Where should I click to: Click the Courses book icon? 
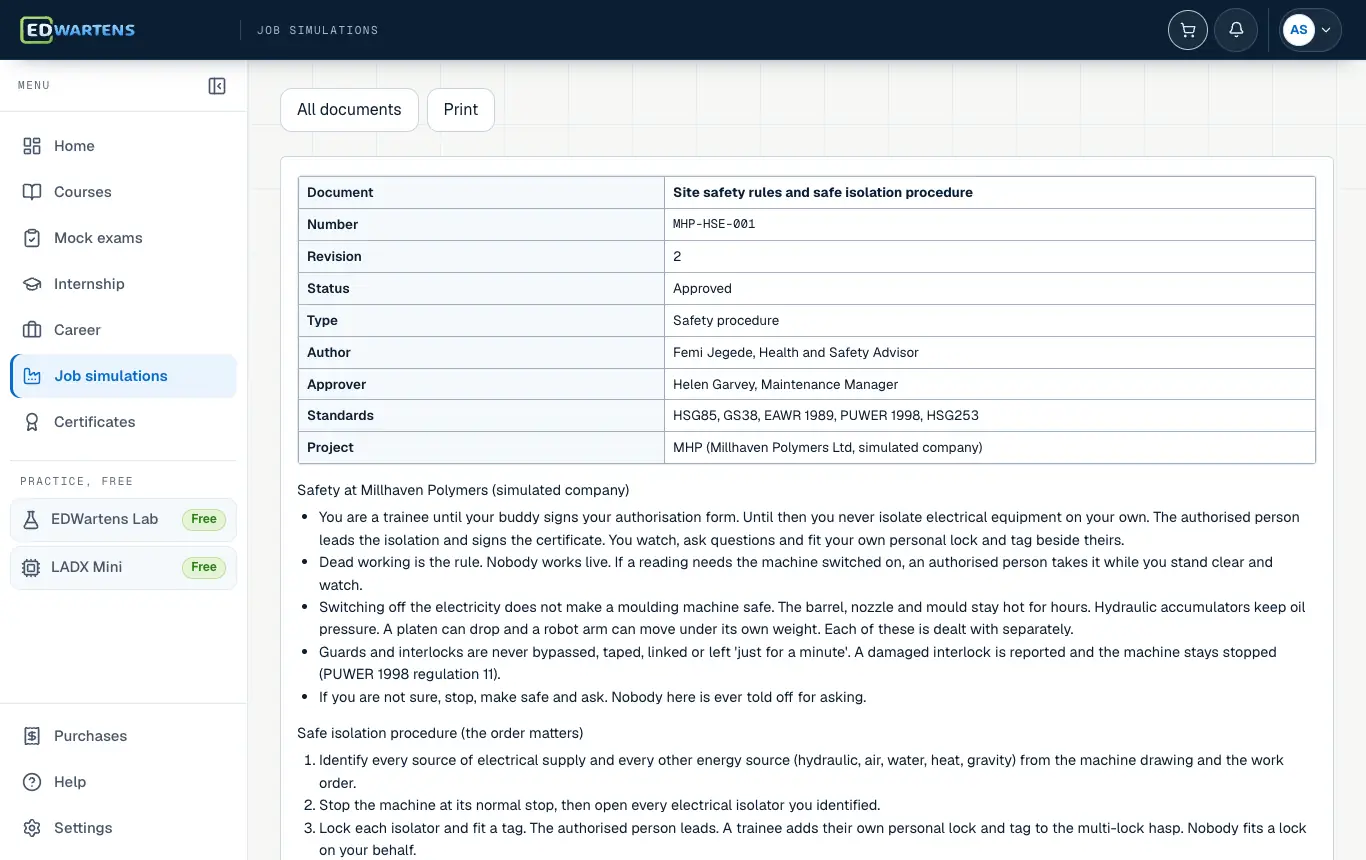pos(32,192)
